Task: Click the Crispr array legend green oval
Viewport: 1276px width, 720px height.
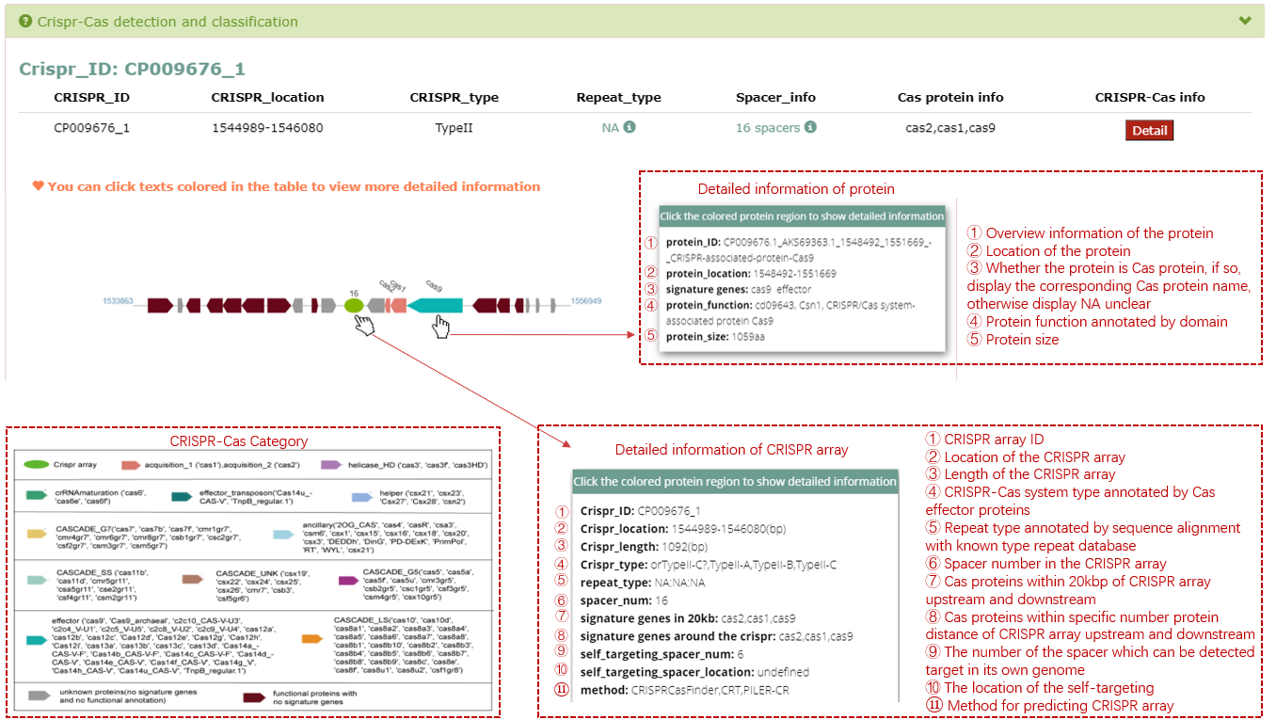Action: [x=36, y=465]
